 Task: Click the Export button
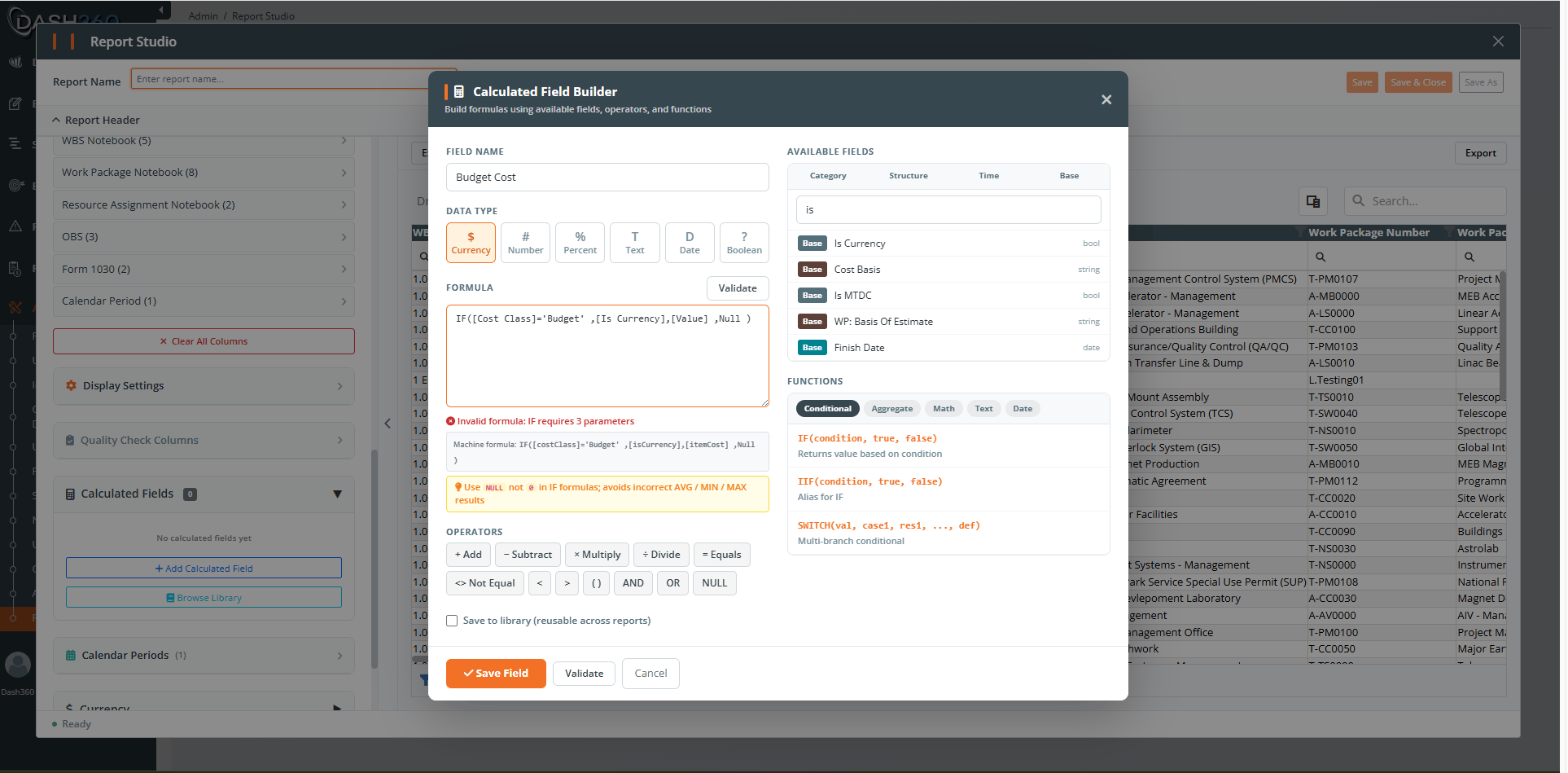pyautogui.click(x=1480, y=153)
